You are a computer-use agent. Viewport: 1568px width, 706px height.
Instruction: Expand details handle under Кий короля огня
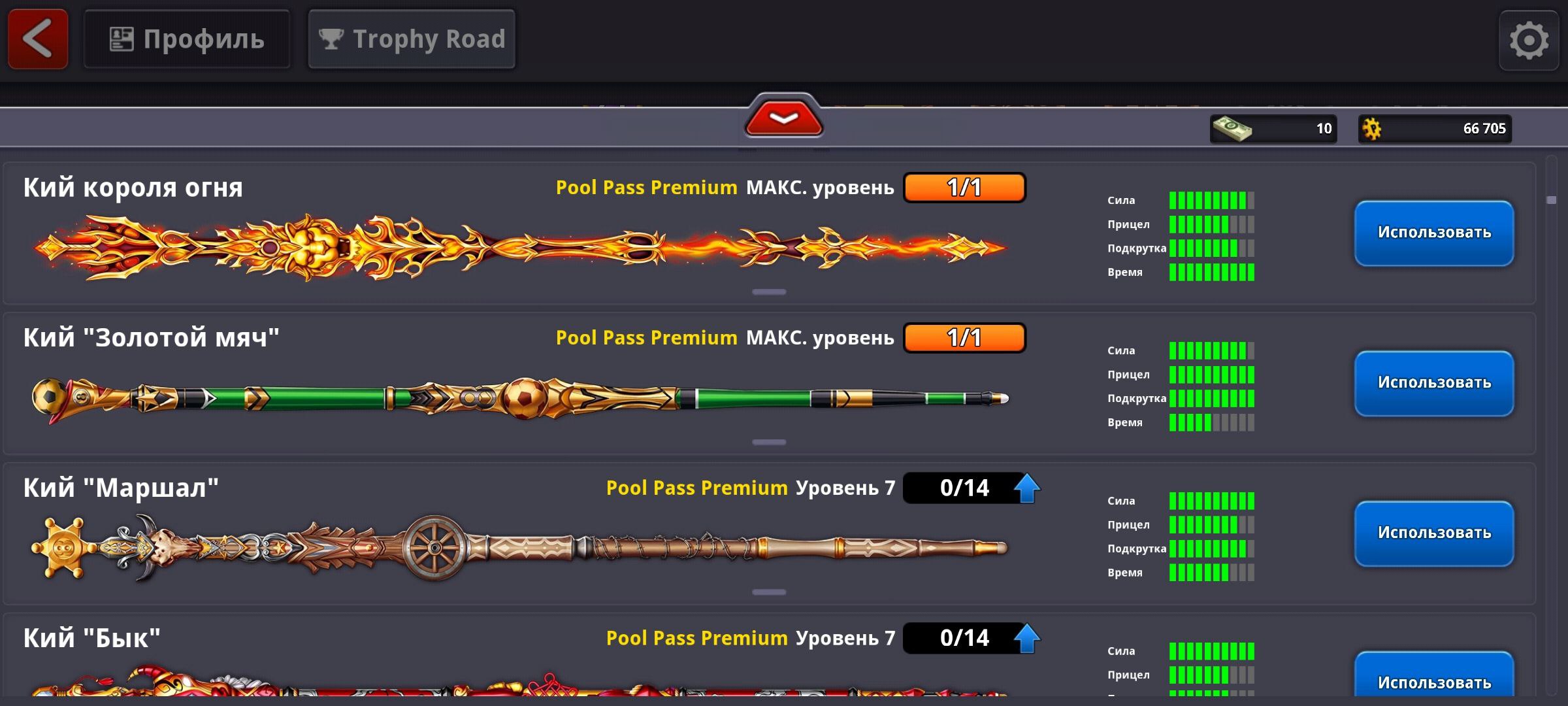769,292
